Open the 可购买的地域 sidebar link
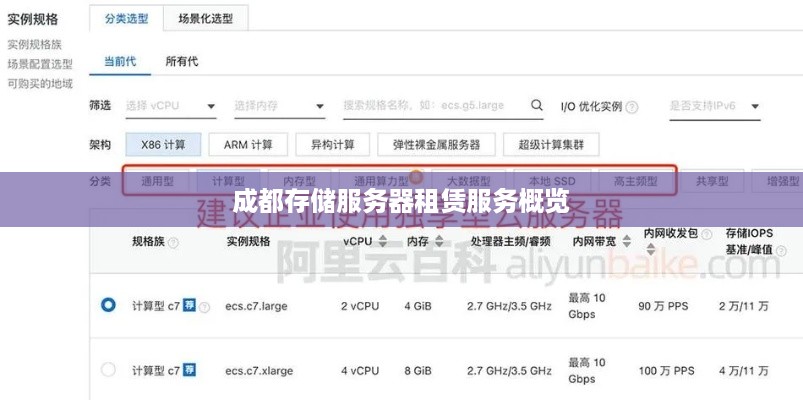Screen dimensions: 803x400 [40, 83]
